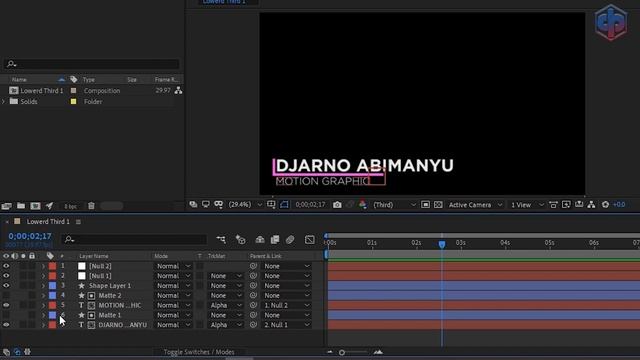The height and width of the screenshot is (360, 640).
Task: Click the primary viewer monitor icon
Action: click(x=206, y=204)
